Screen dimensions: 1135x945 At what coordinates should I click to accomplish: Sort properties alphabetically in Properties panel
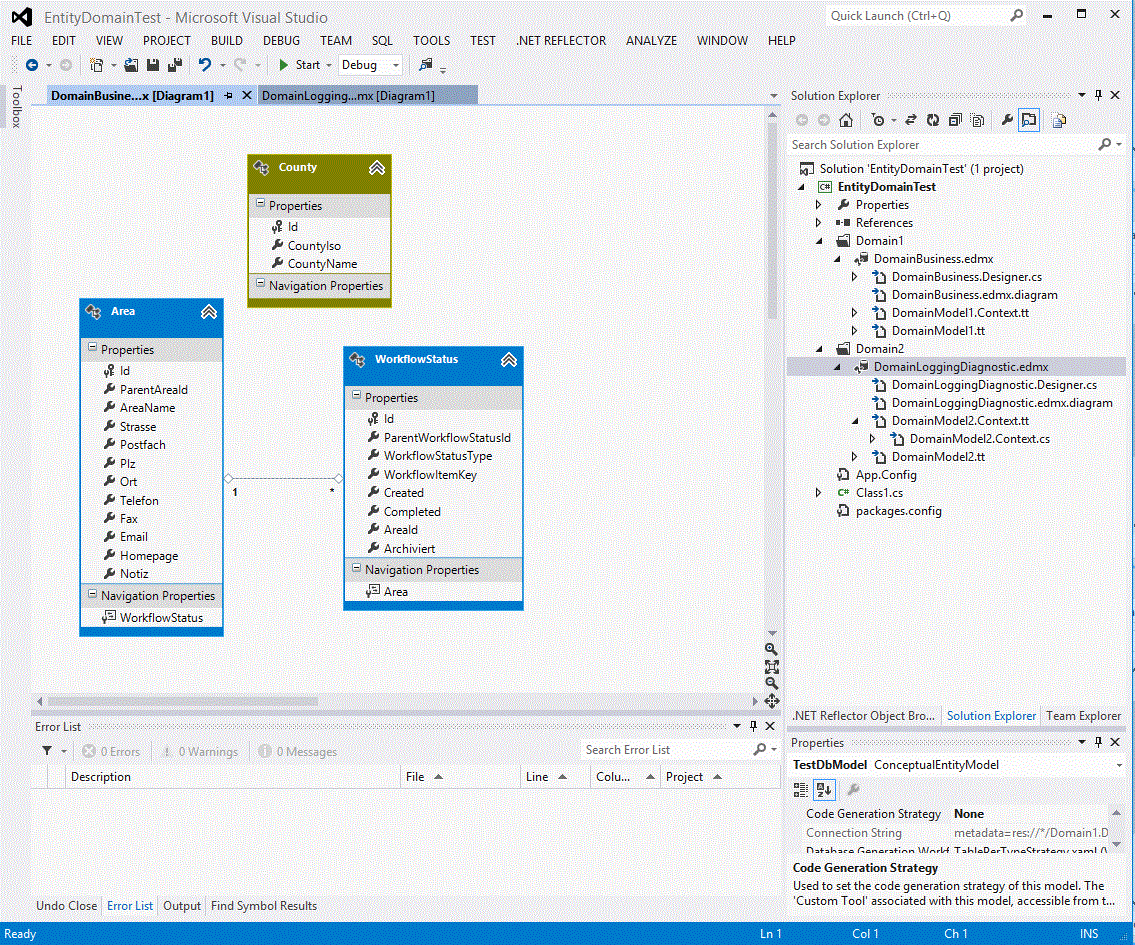click(x=824, y=790)
